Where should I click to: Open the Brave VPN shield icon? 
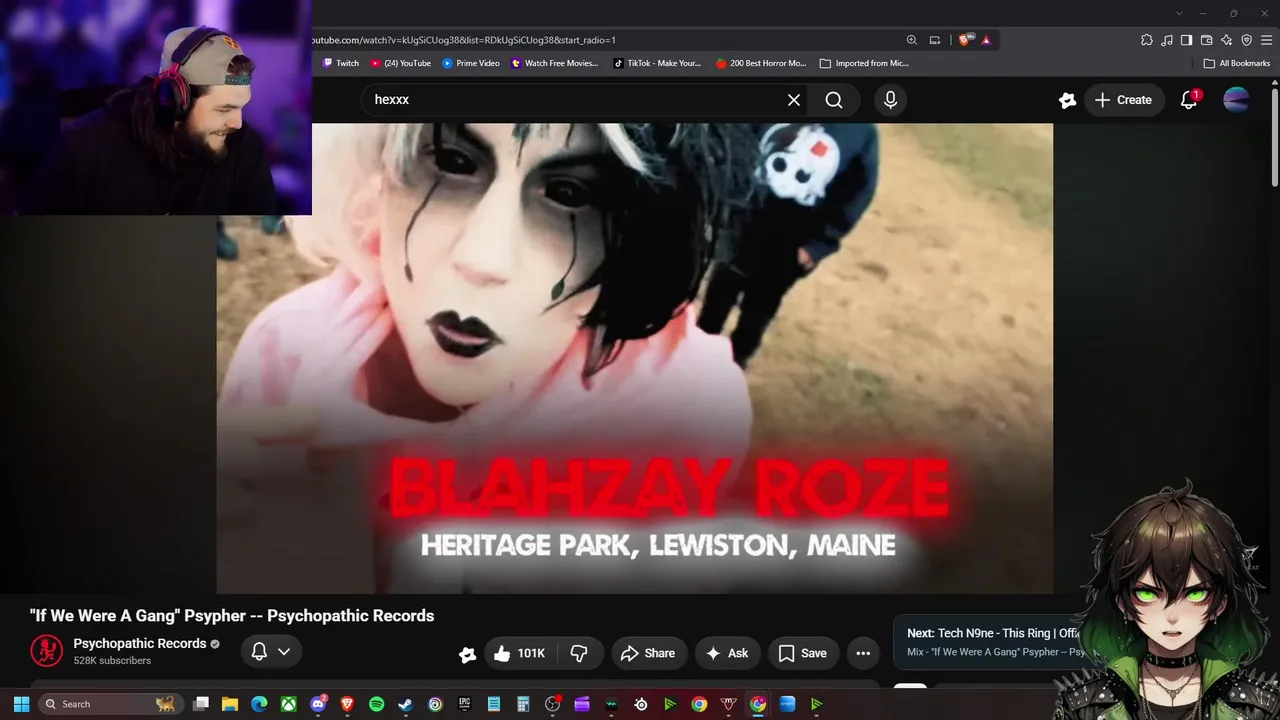(1246, 40)
